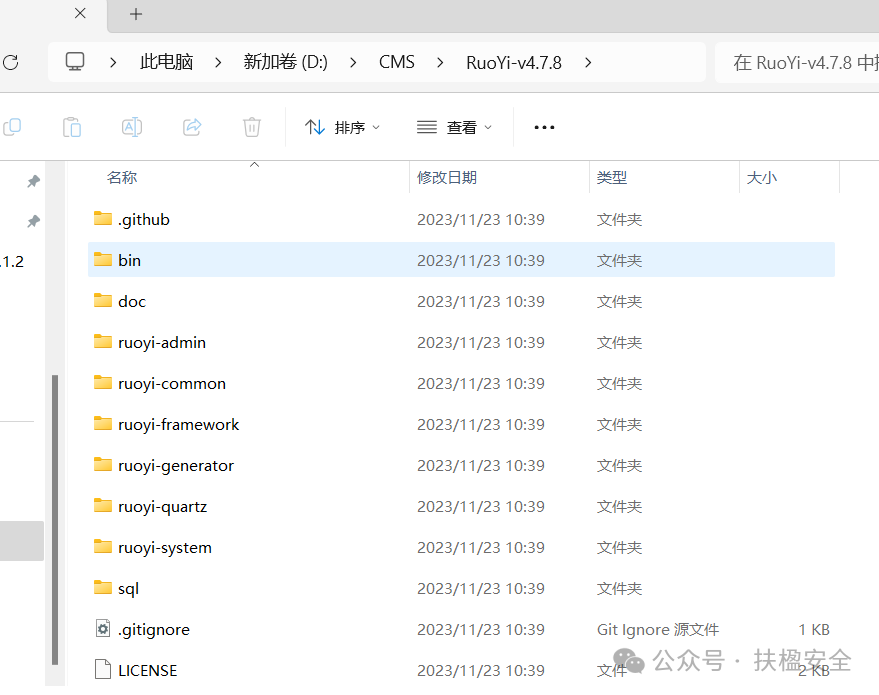Image resolution: width=879 pixels, height=695 pixels.
Task: Sort by 大小 column header
Action: click(762, 178)
